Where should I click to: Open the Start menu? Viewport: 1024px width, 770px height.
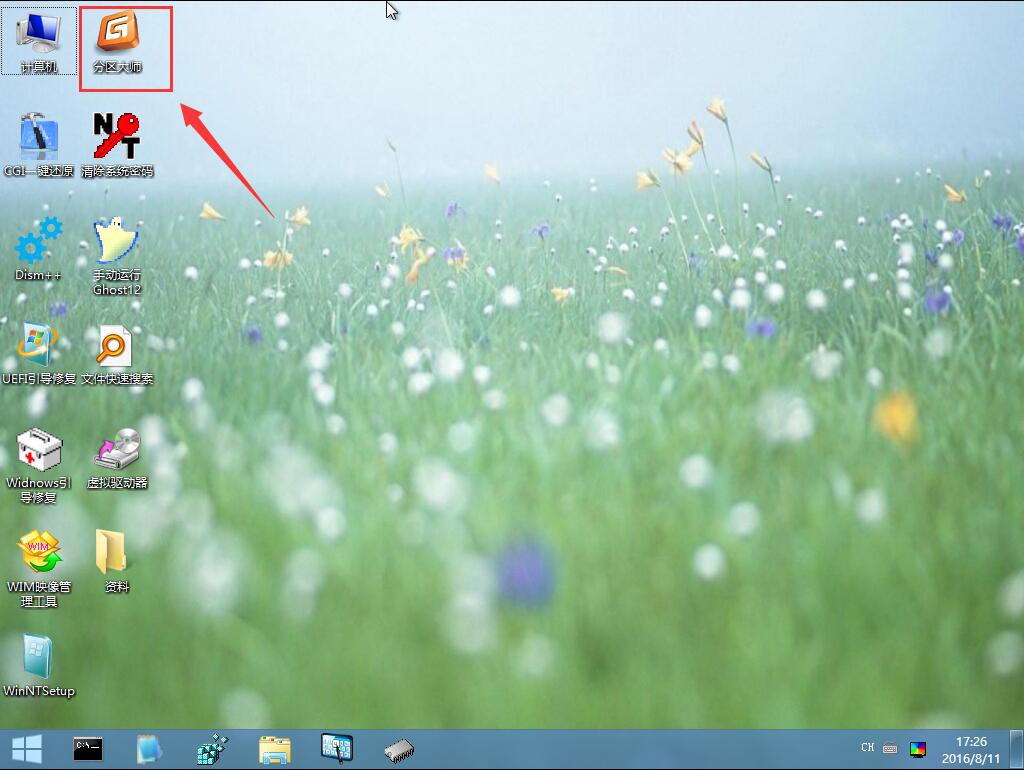tap(26, 747)
